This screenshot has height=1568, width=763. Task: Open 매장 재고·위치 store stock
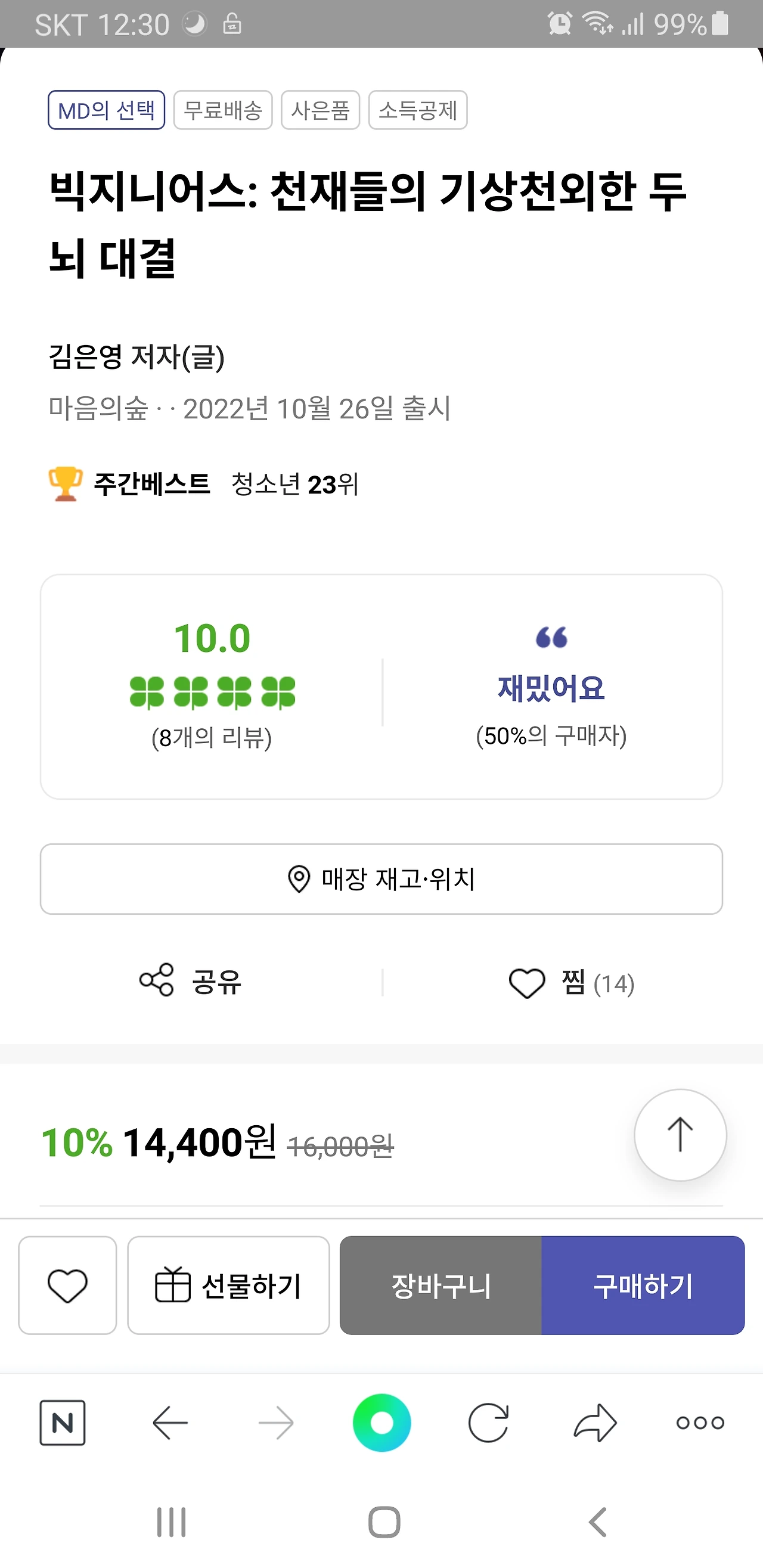pos(381,879)
